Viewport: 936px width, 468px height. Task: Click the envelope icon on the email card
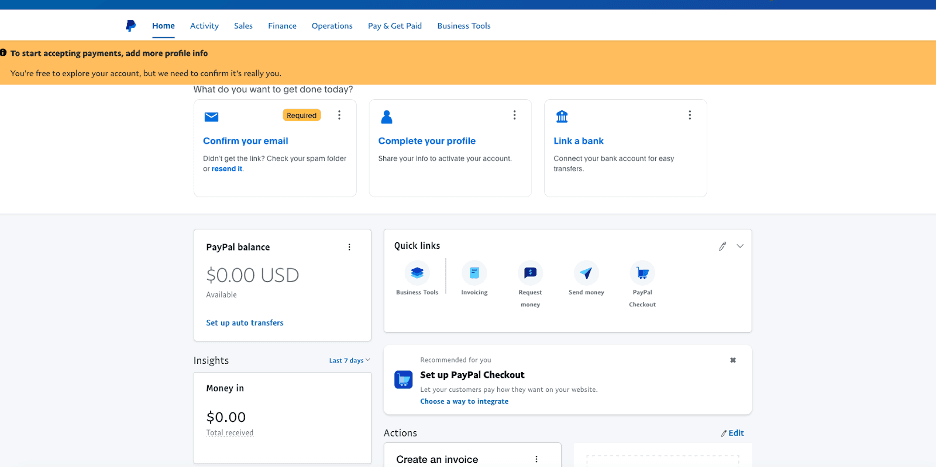click(211, 116)
